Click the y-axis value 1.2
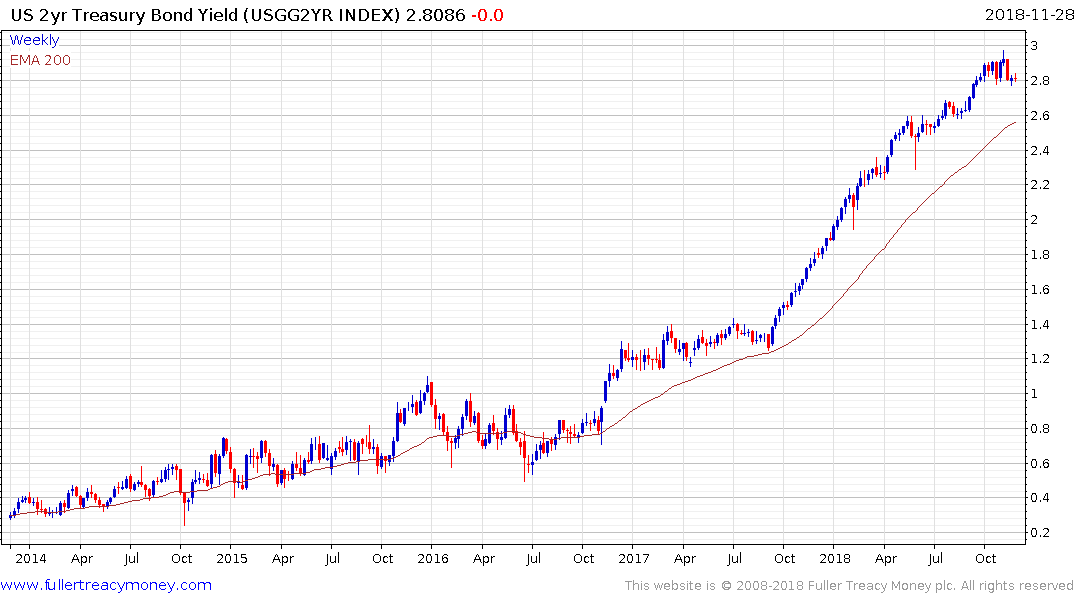The image size is (1075, 600). click(x=1039, y=359)
